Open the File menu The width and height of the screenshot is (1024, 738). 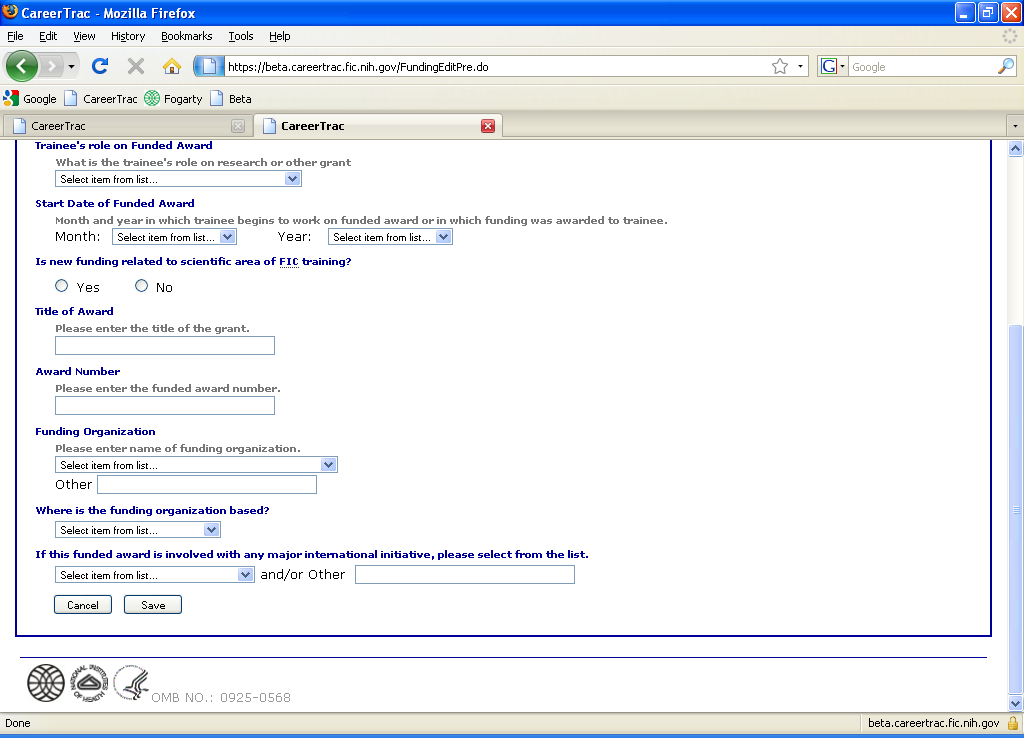click(15, 36)
